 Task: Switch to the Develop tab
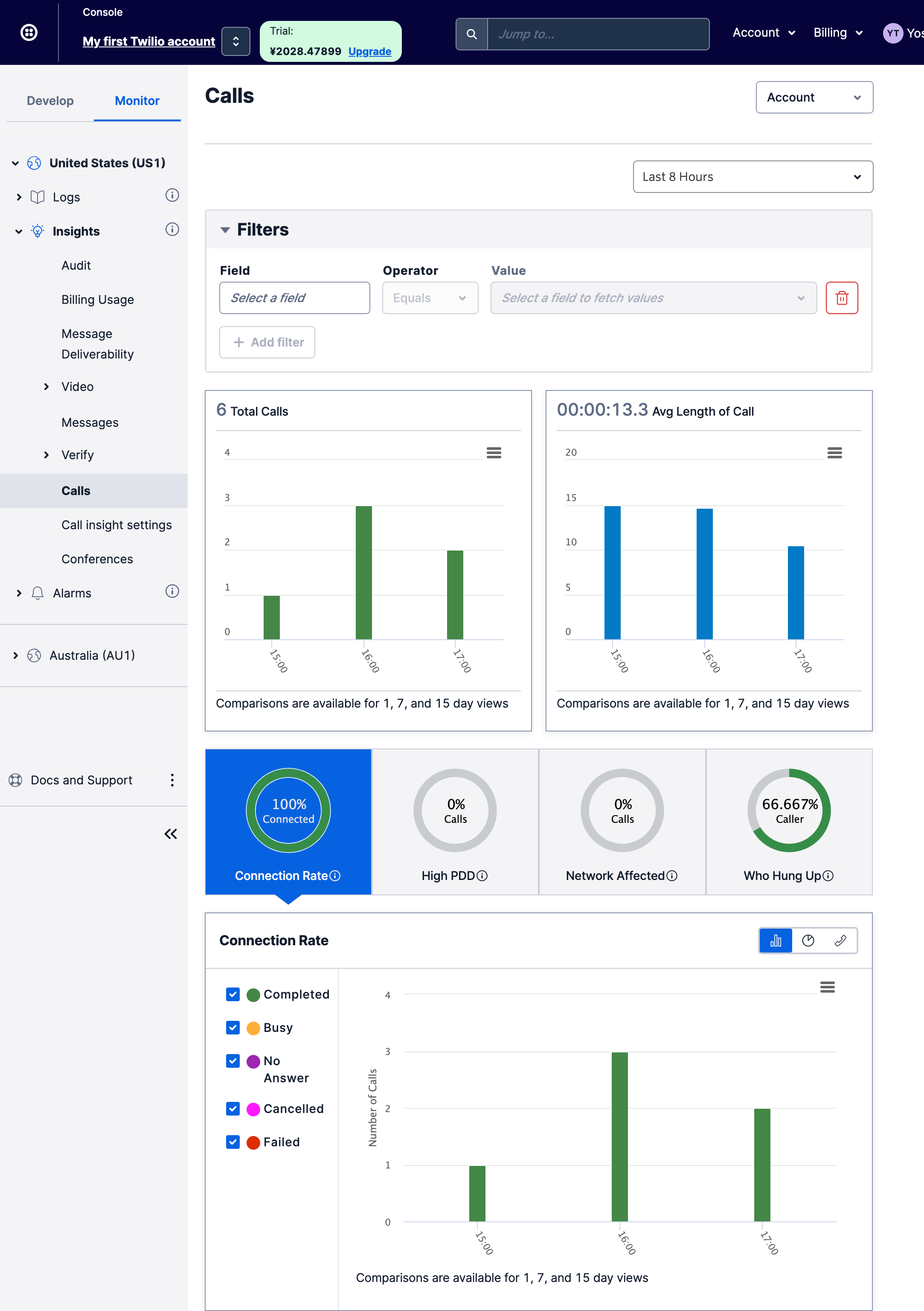50,100
